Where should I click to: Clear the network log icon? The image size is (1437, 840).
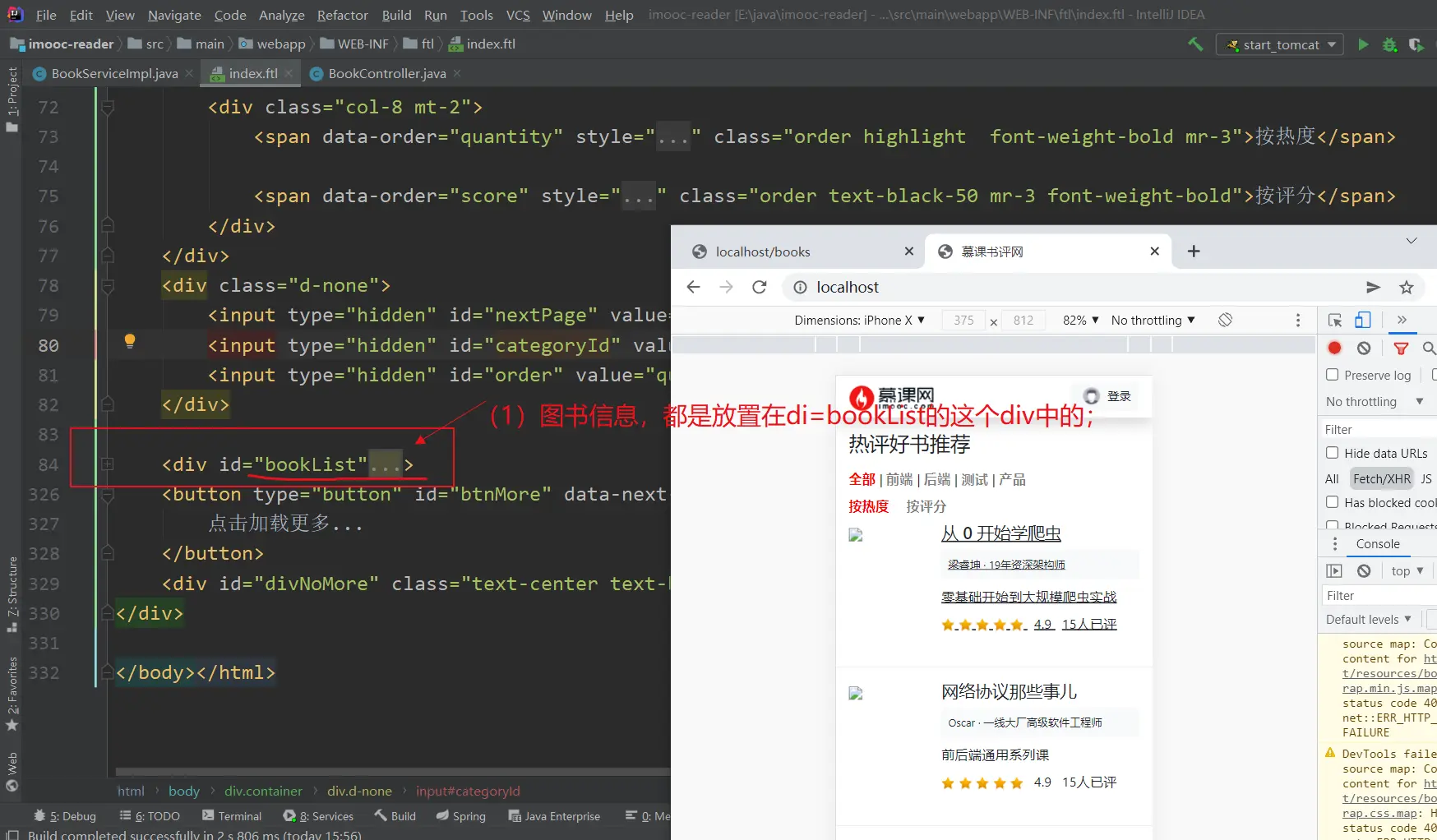[x=1364, y=348]
